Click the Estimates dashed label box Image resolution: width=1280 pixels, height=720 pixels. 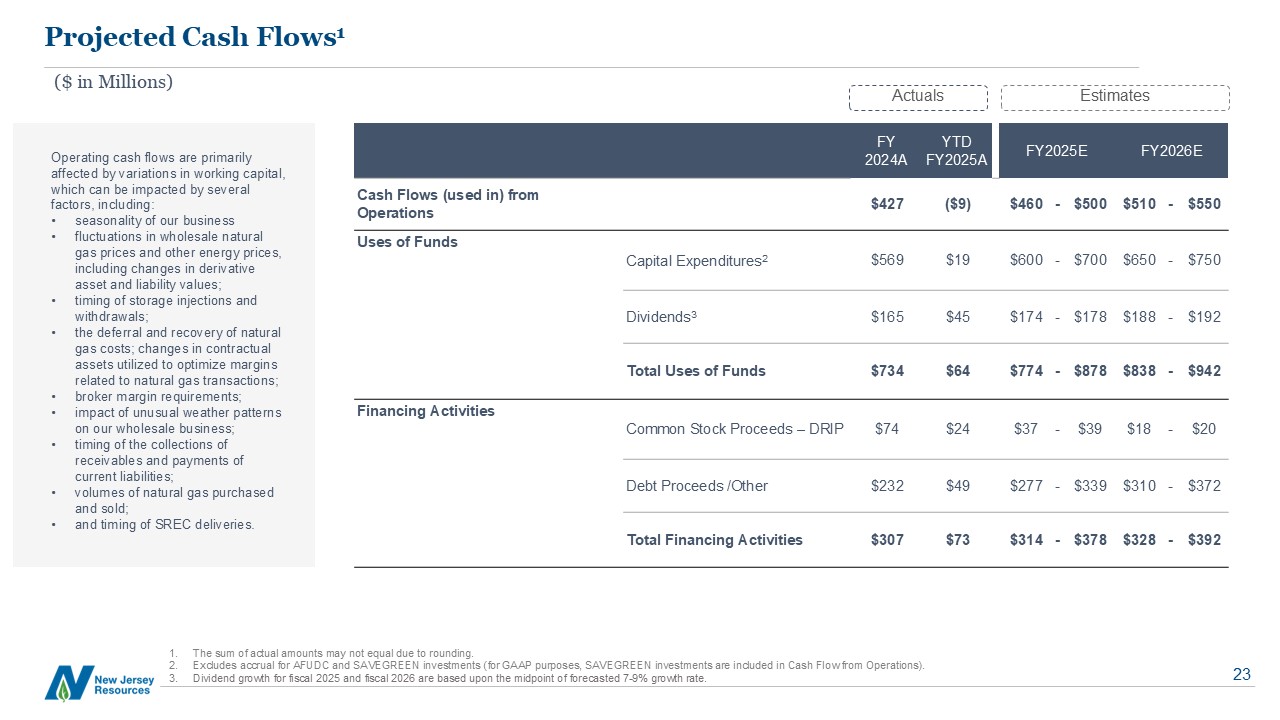coord(1114,96)
